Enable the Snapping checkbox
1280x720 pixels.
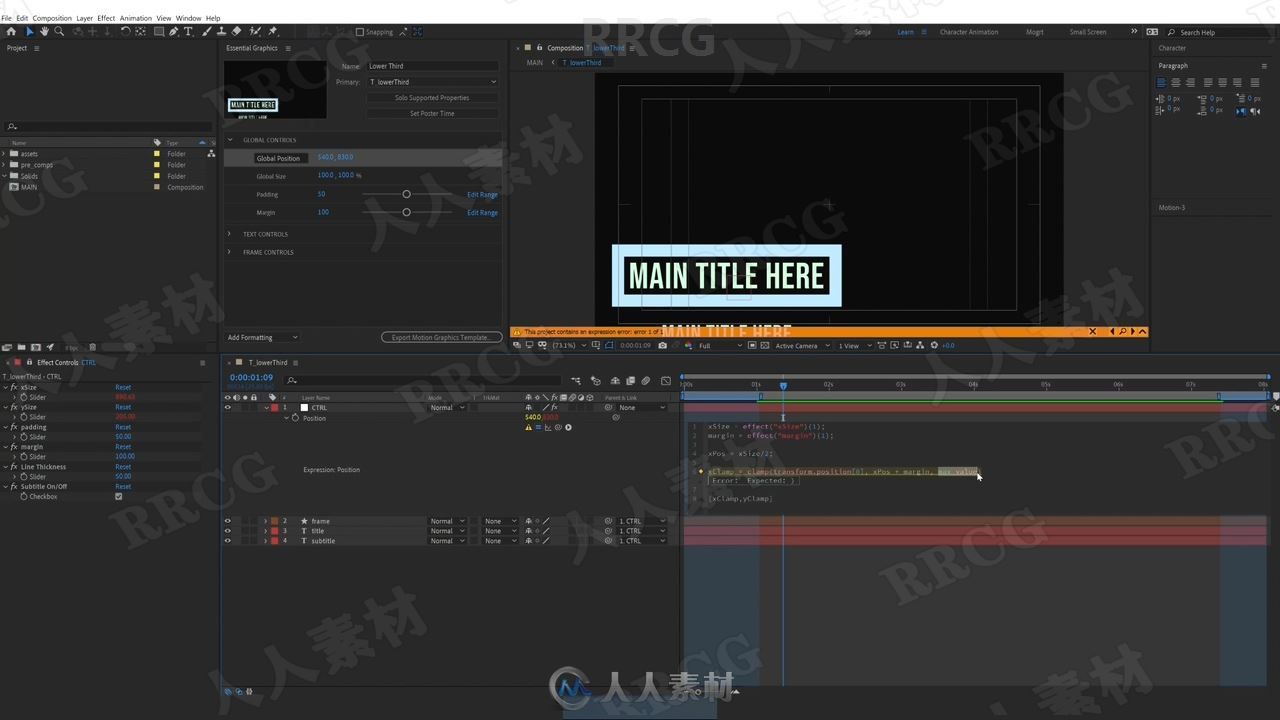pyautogui.click(x=360, y=32)
